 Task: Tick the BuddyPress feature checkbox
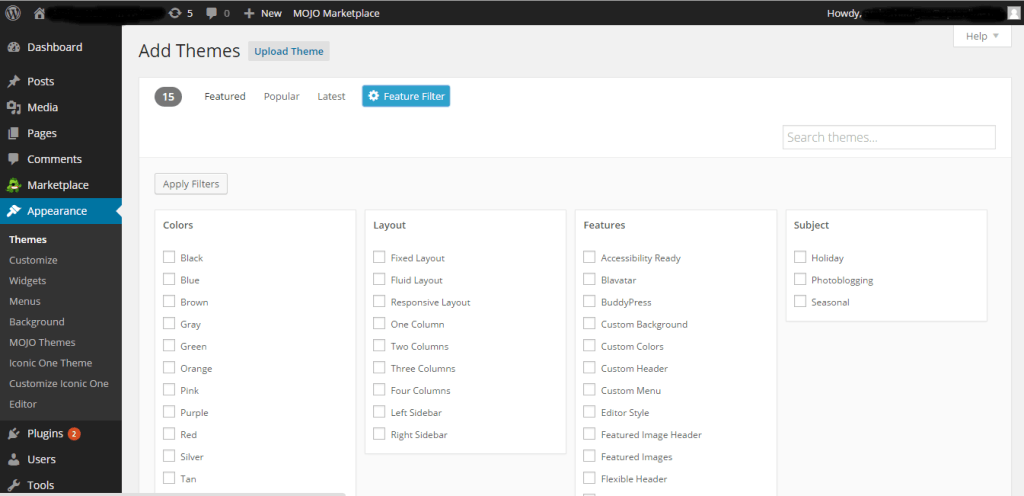[590, 302]
